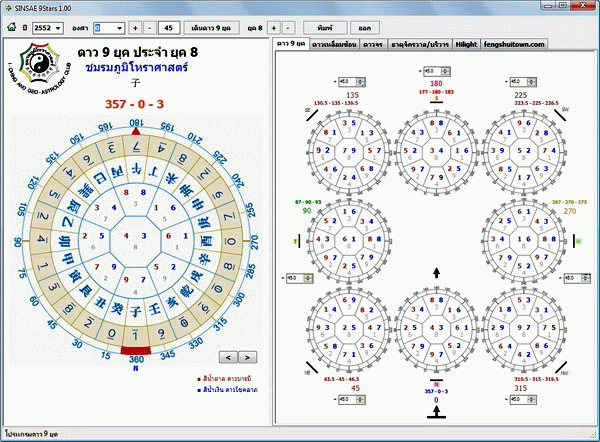The width and height of the screenshot is (600, 442).
Task: Click the plus button next to degree dropdown
Action: 135,28
